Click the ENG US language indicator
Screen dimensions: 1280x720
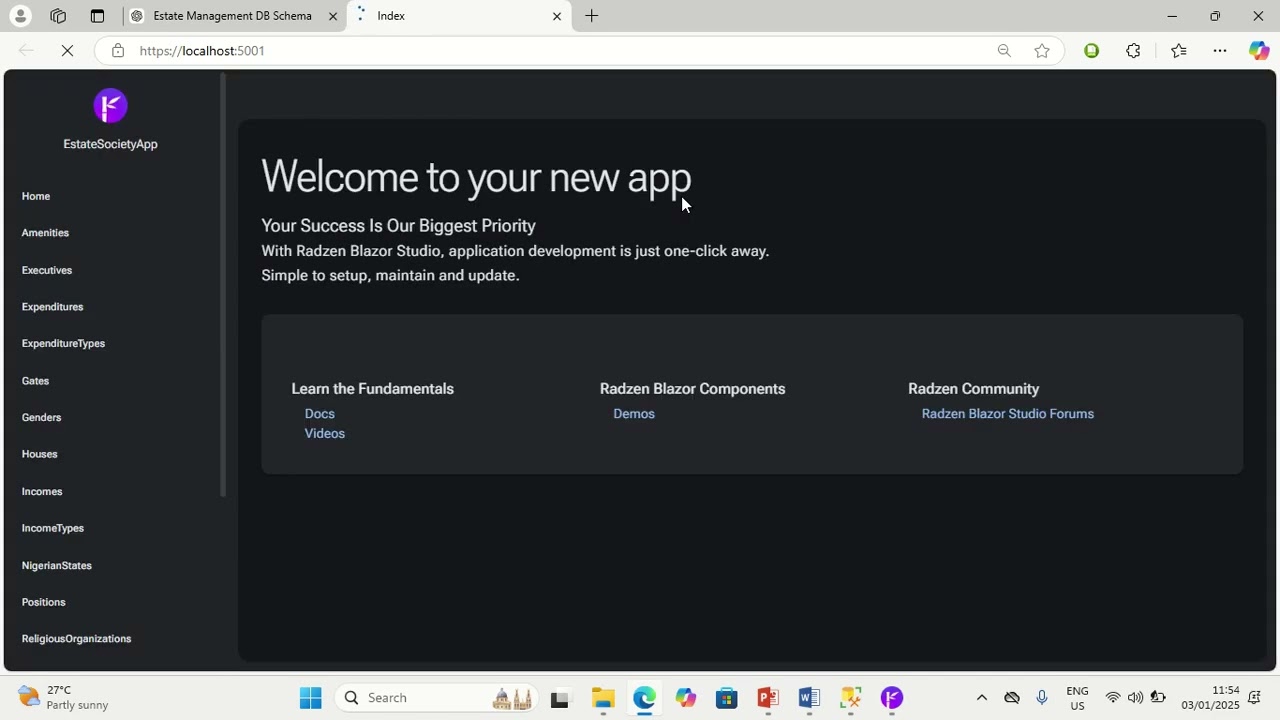pyautogui.click(x=1077, y=698)
